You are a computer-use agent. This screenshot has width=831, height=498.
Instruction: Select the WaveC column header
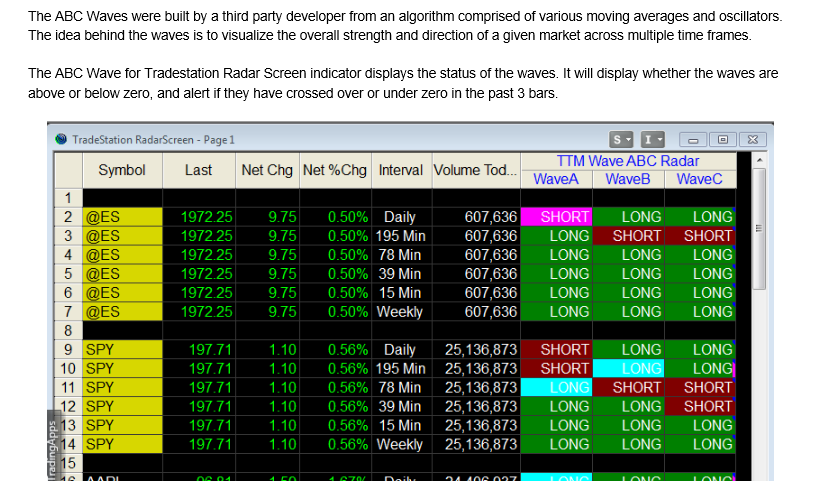(x=700, y=179)
